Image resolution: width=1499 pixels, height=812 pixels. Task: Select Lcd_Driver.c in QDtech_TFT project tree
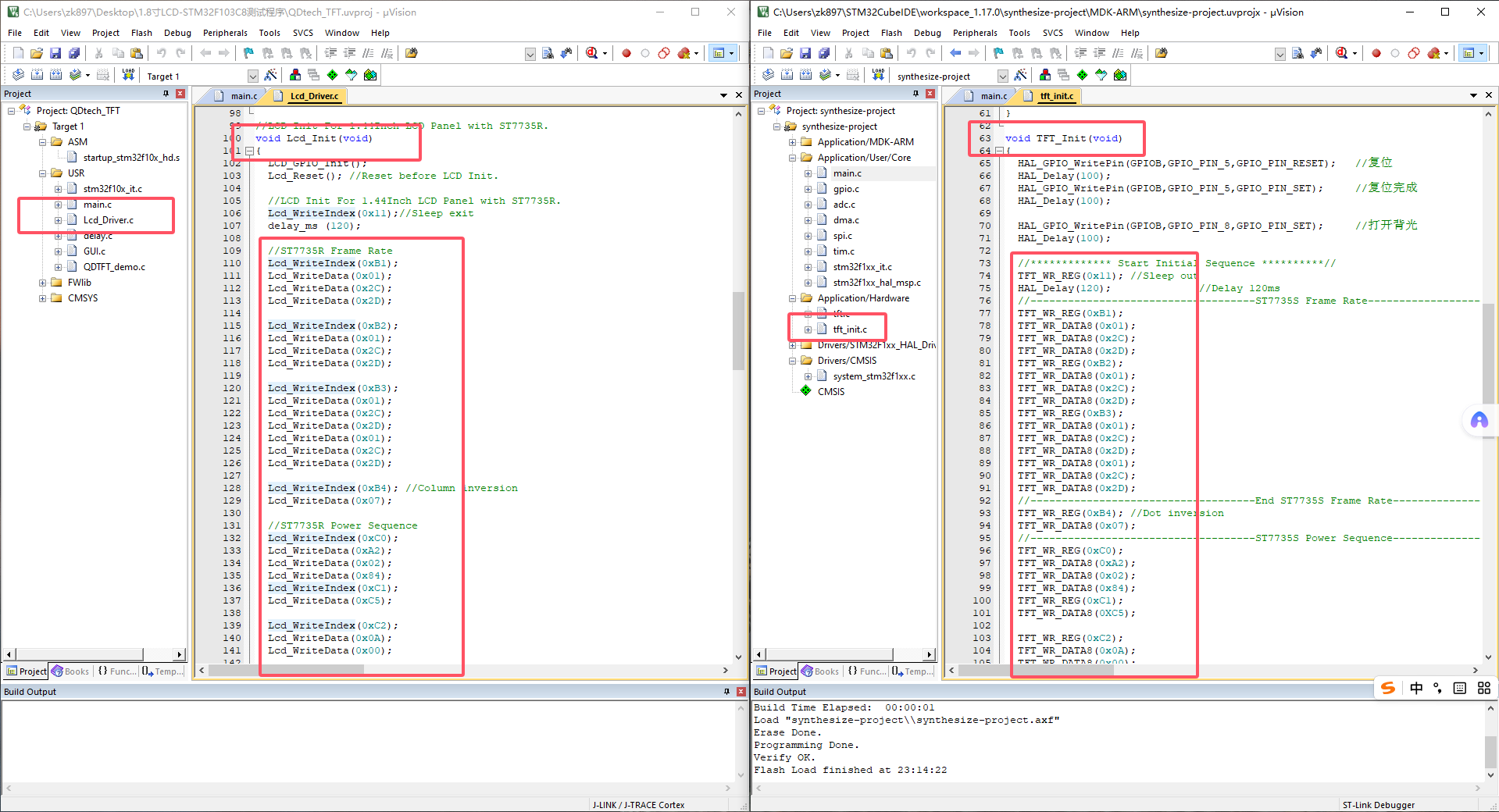coord(109,220)
